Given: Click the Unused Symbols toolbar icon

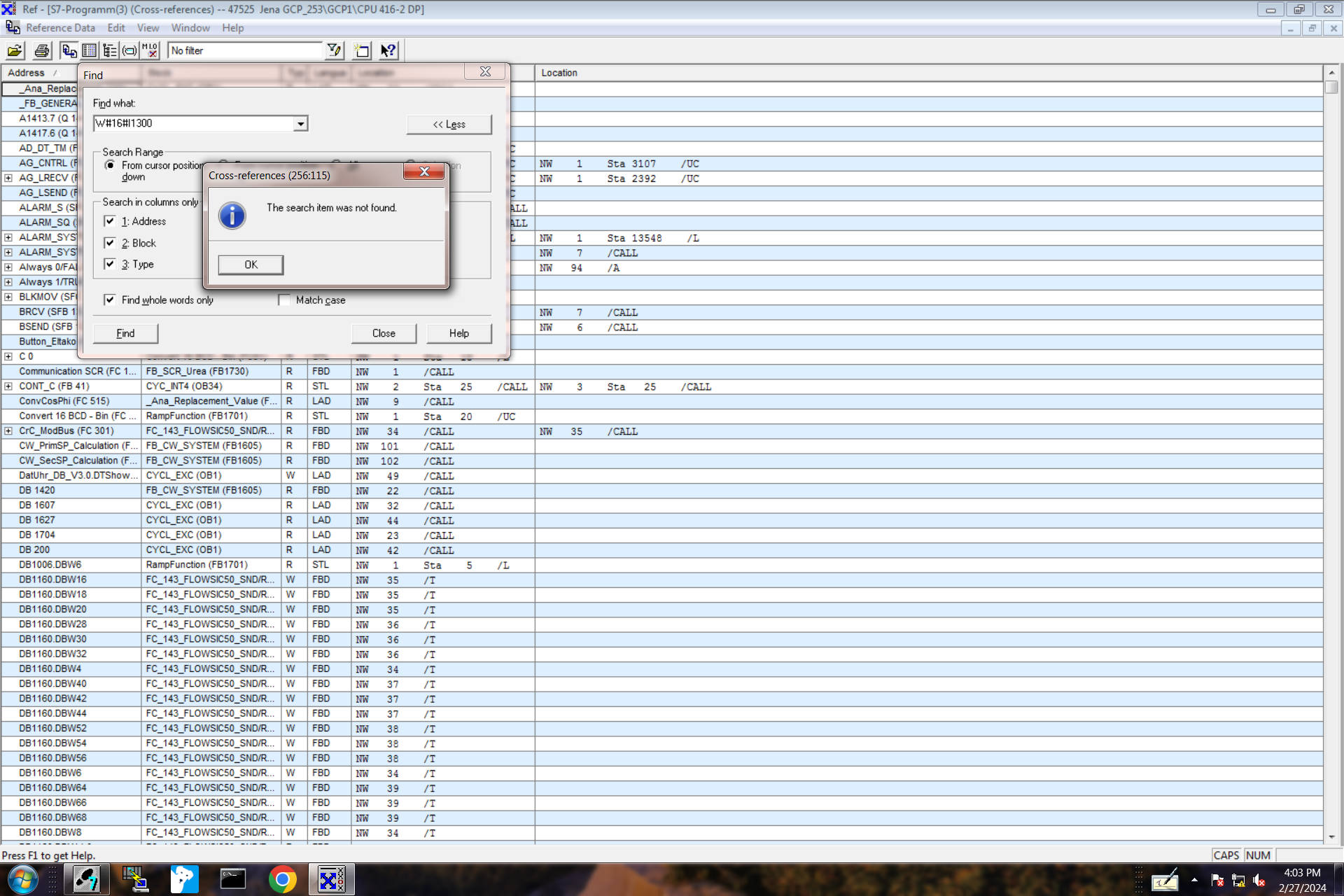Looking at the screenshot, I should tap(129, 50).
